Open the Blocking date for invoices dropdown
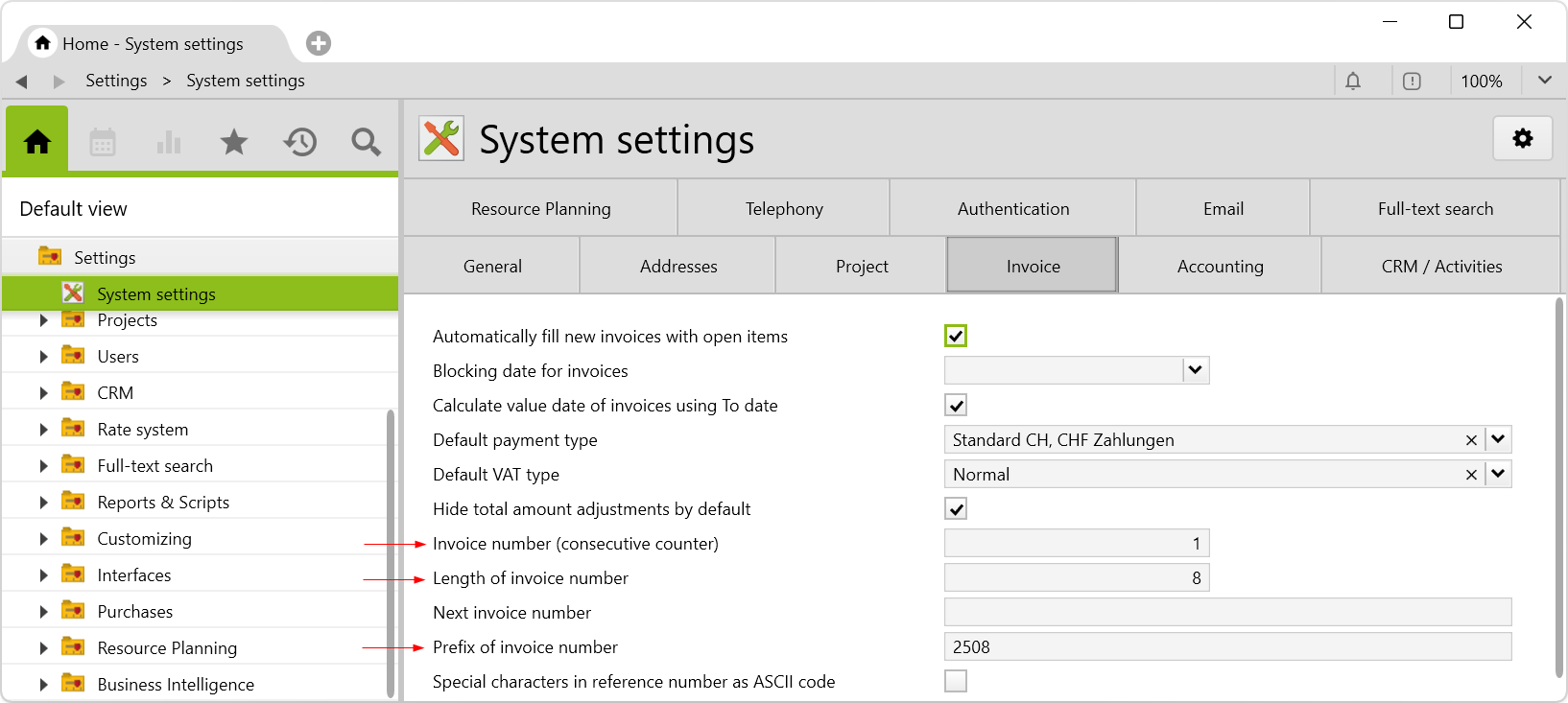 click(1195, 371)
